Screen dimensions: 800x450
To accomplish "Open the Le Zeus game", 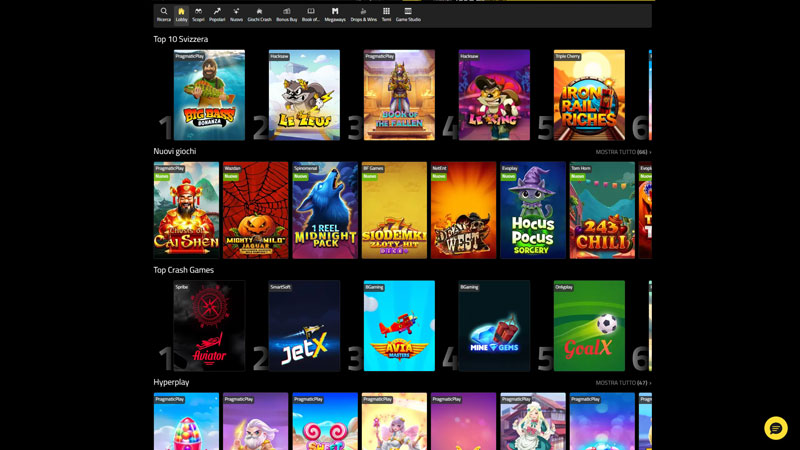I will pos(304,95).
